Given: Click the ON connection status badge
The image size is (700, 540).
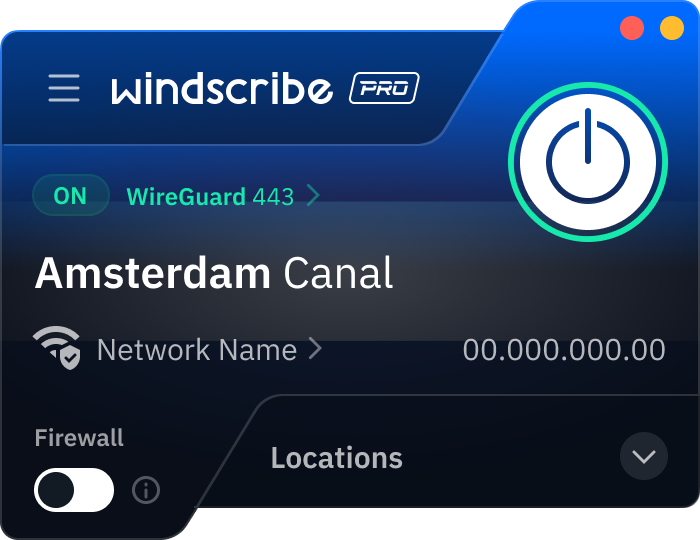Looking at the screenshot, I should [x=71, y=195].
